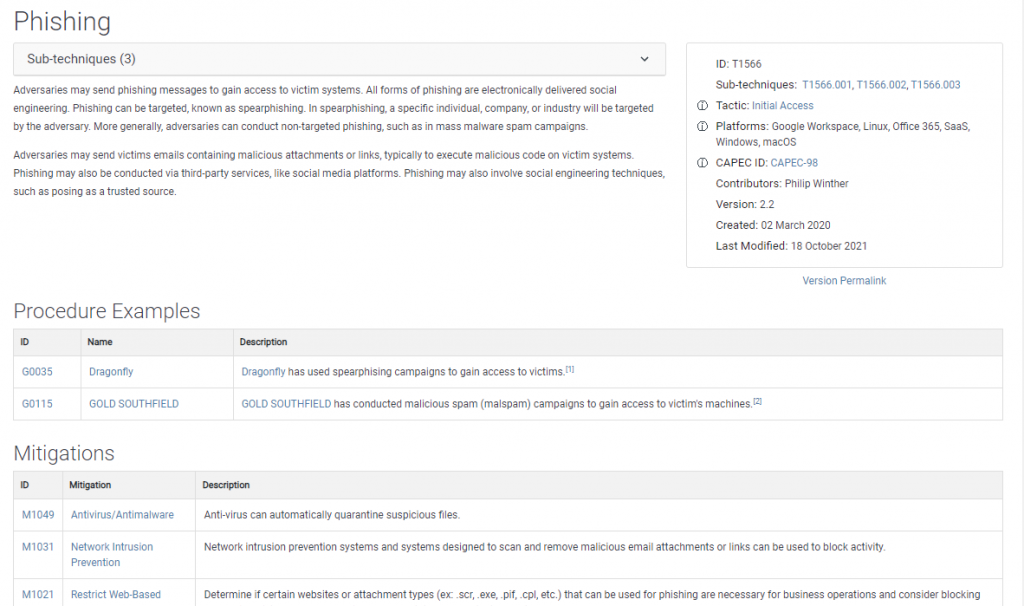Click the 'Adversaries may send phishing messages' paragraph
Viewport: 1024px width, 606px height.
click(334, 108)
